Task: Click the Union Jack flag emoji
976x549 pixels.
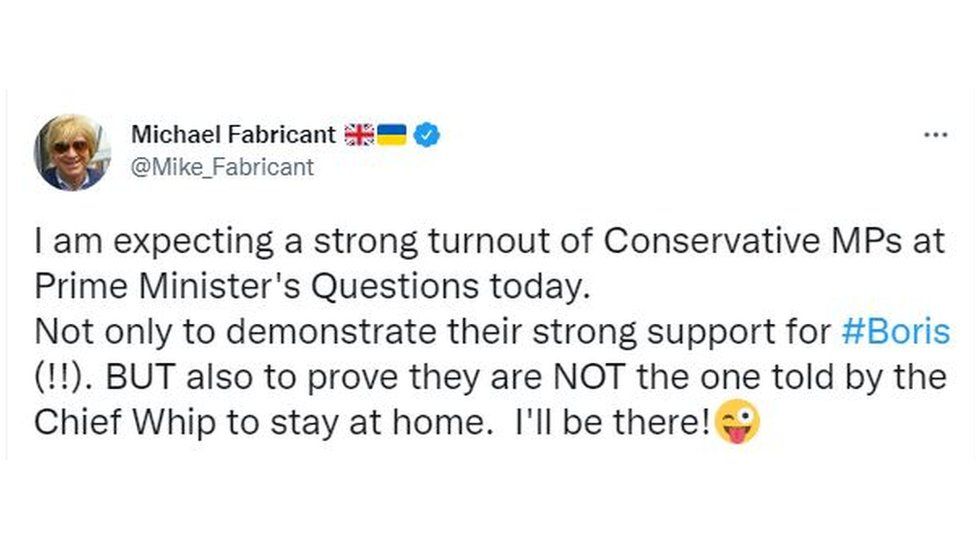Action: coord(359,134)
